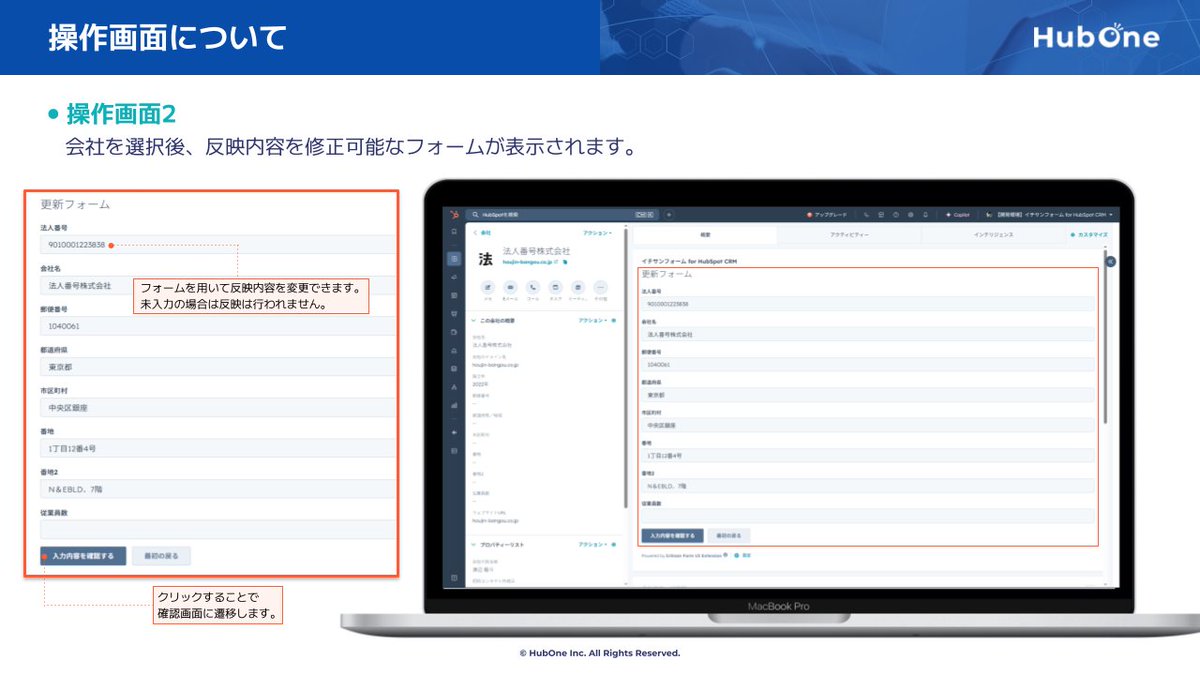Collapse the この会社の概要 section chevron
The width and height of the screenshot is (1200, 675).
[x=473, y=320]
